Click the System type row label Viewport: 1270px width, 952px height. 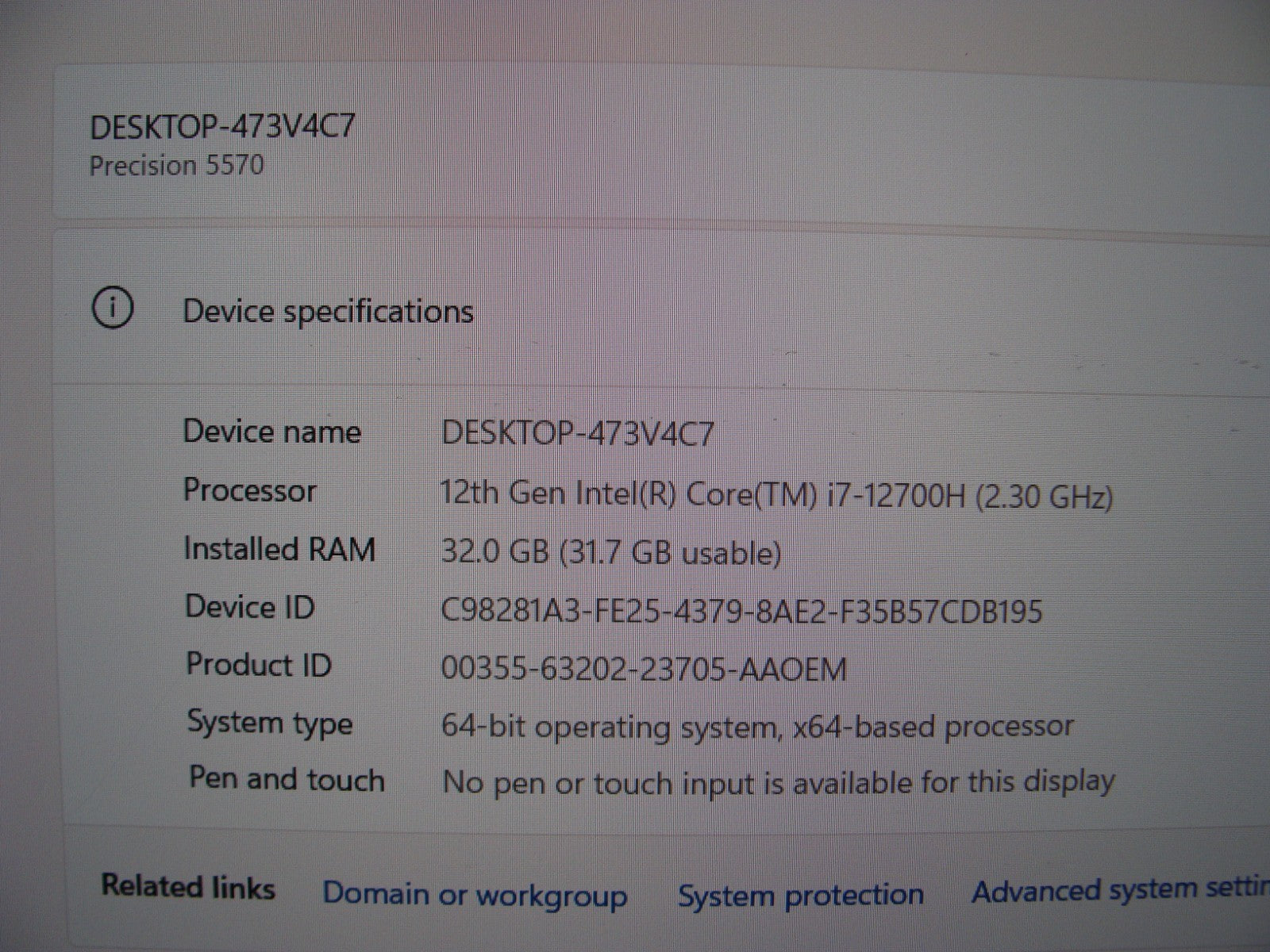click(x=269, y=723)
